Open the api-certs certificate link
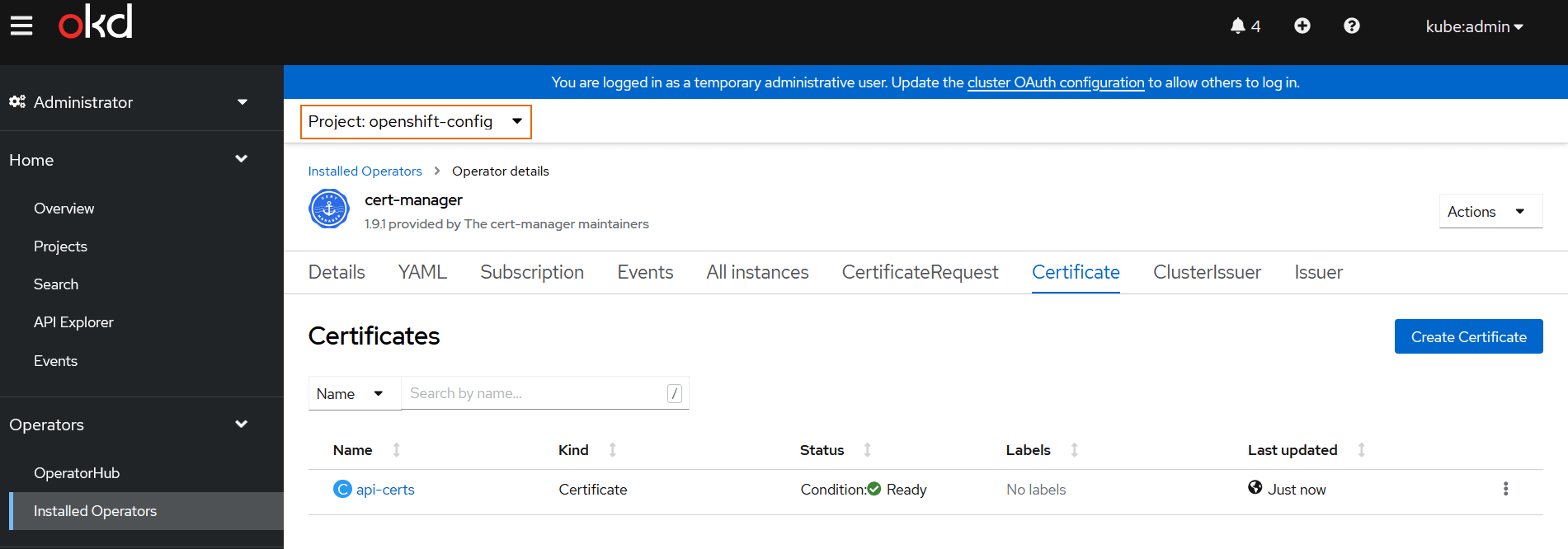 coord(385,490)
